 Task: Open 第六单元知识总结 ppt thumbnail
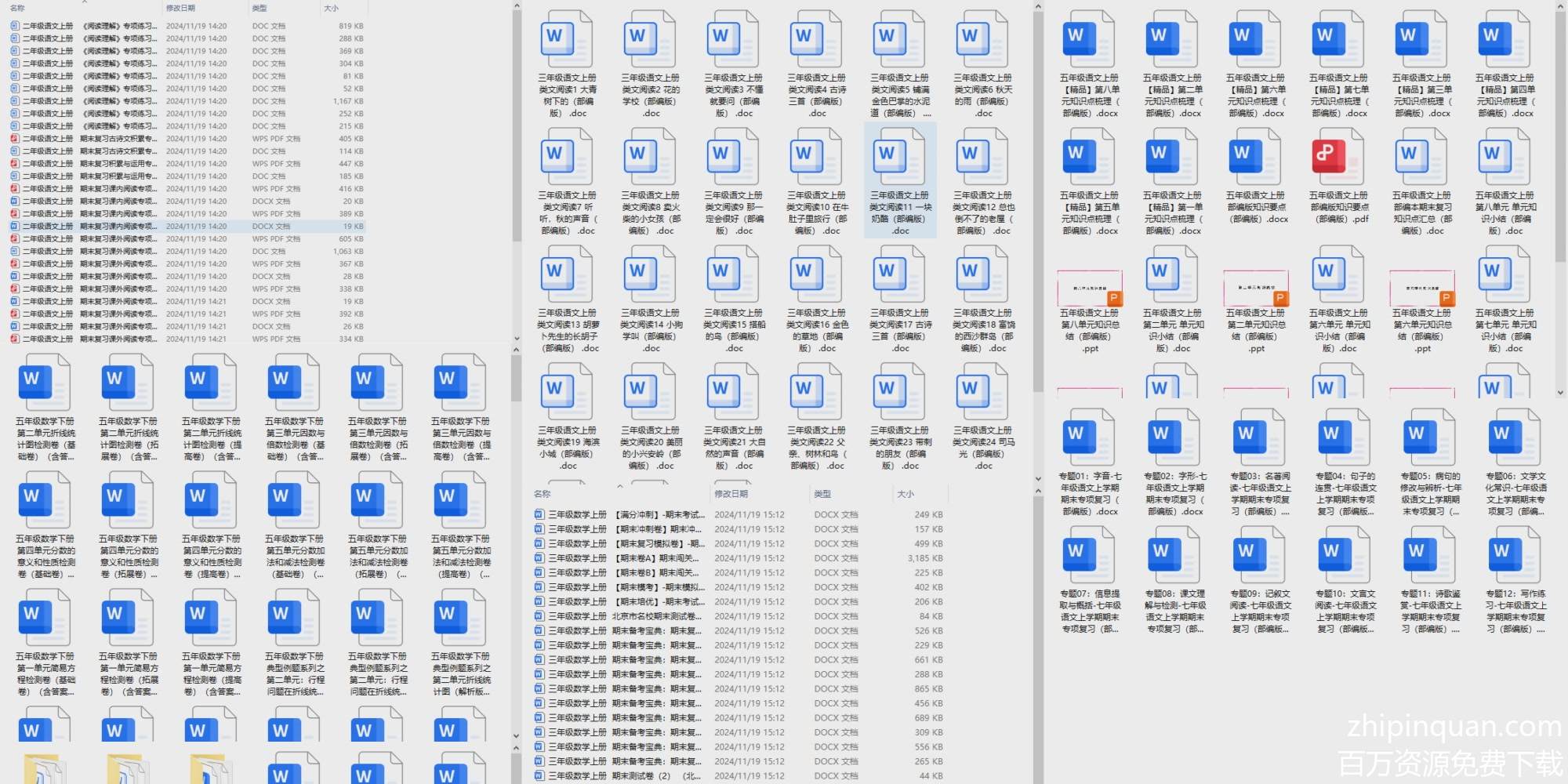(x=1421, y=288)
